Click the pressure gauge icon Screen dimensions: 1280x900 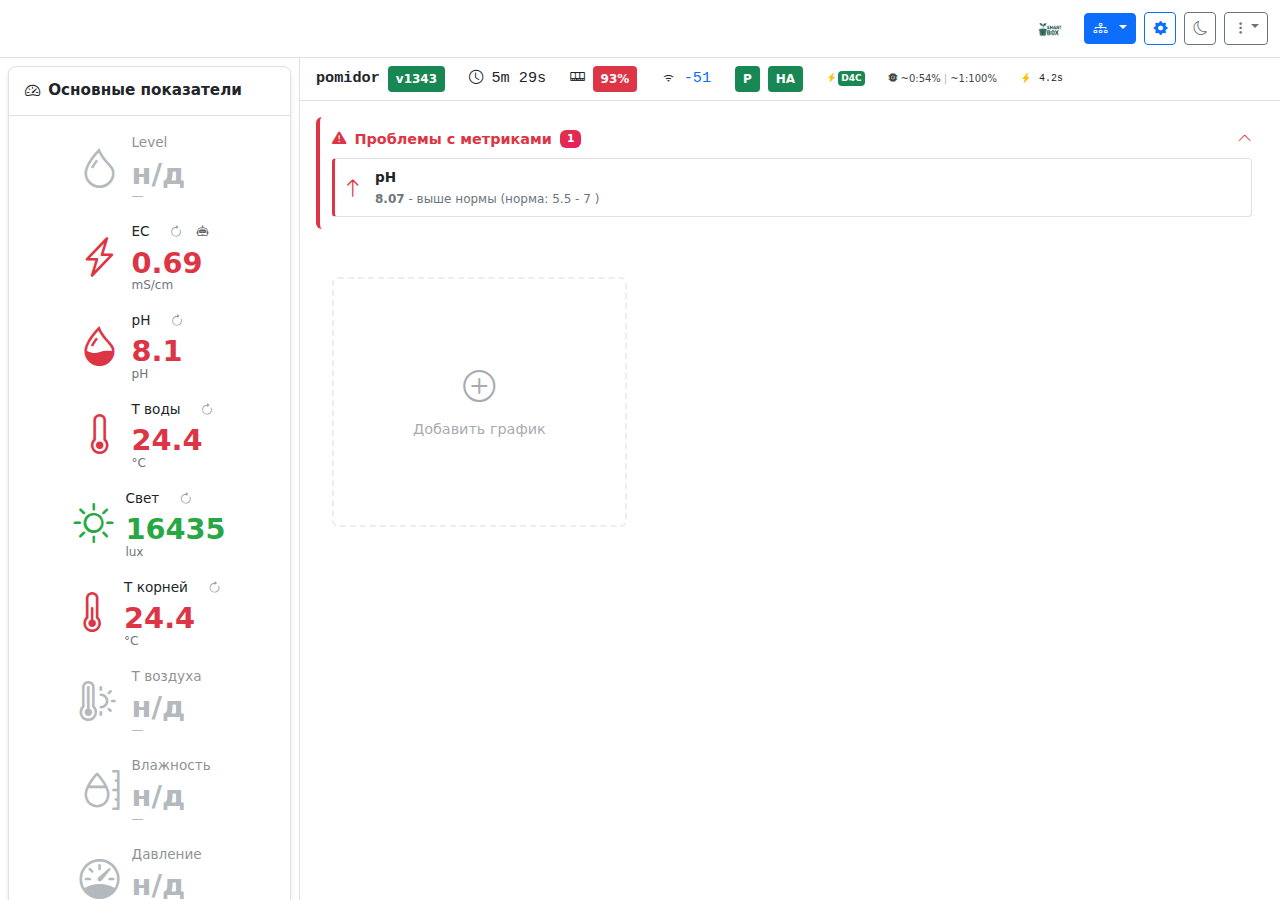pos(99,878)
